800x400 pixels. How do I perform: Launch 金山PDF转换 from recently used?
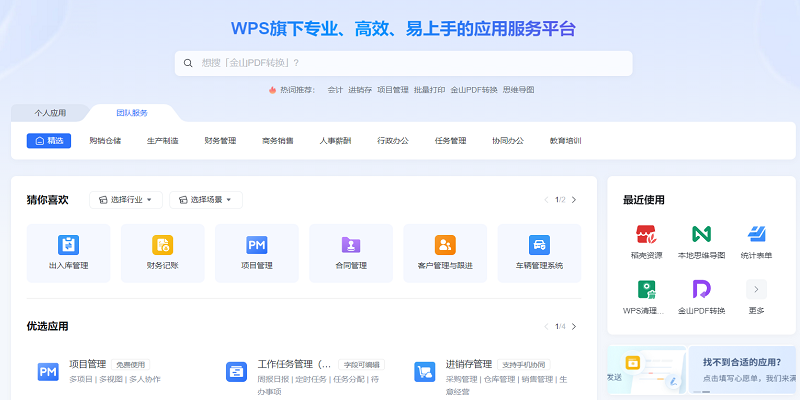pyautogui.click(x=701, y=290)
